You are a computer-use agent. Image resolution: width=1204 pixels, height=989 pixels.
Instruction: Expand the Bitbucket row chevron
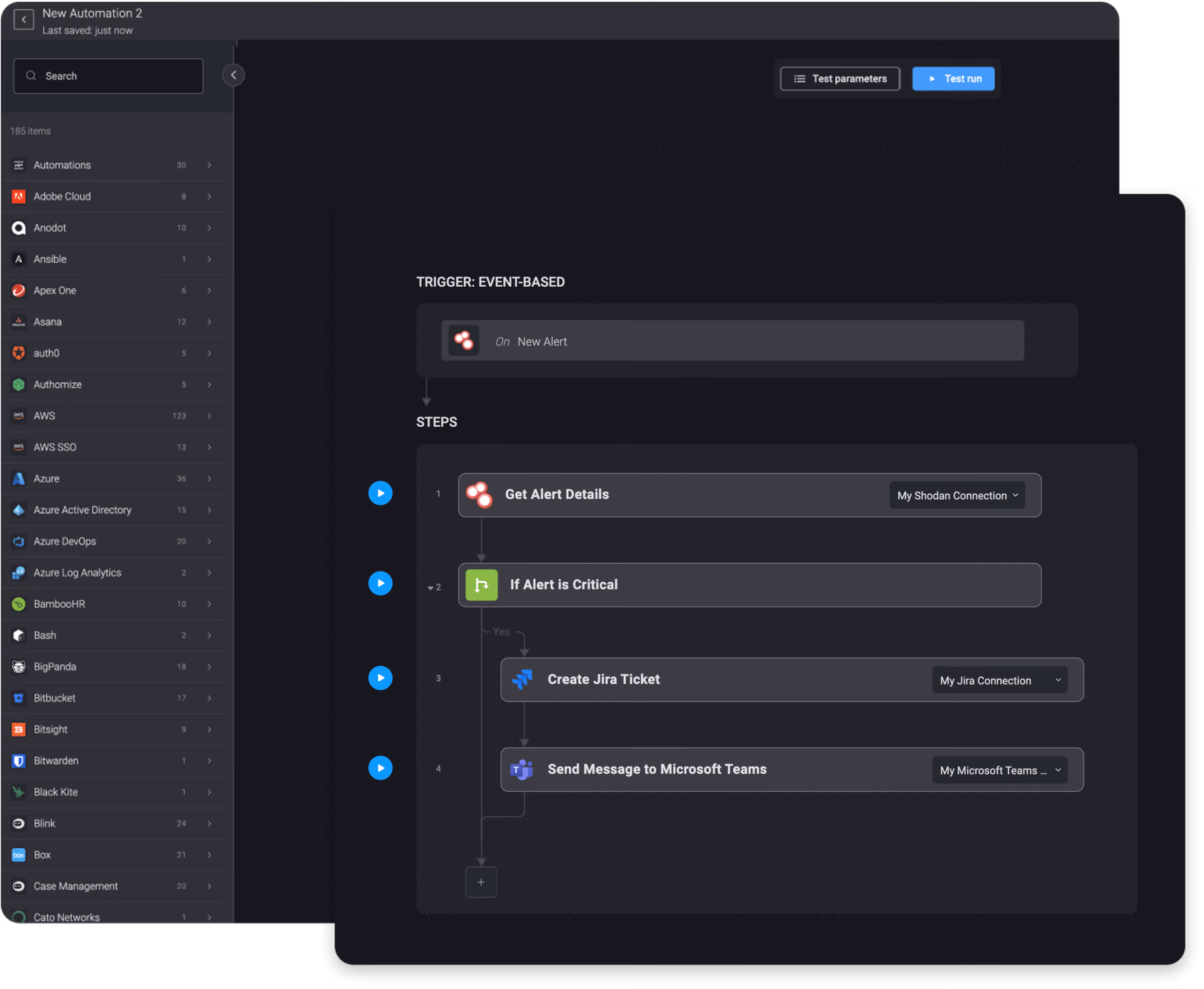(210, 698)
